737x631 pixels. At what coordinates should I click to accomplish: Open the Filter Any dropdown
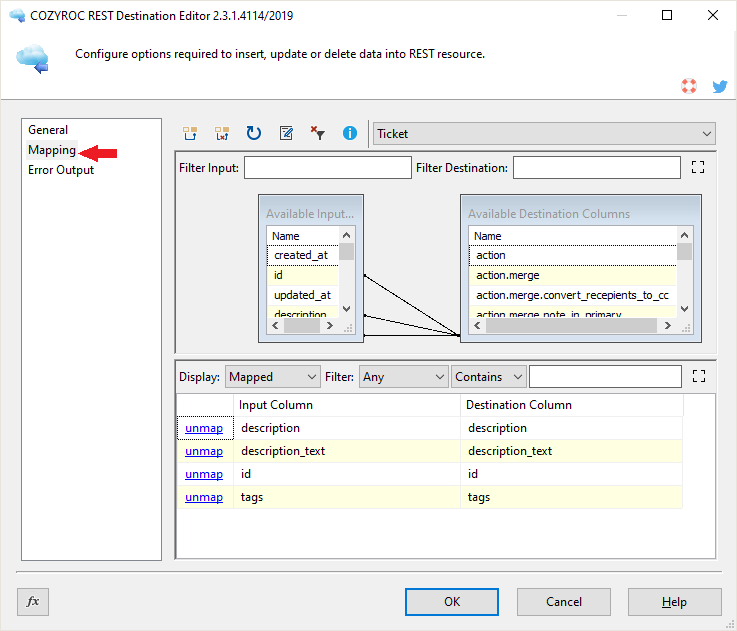click(403, 377)
